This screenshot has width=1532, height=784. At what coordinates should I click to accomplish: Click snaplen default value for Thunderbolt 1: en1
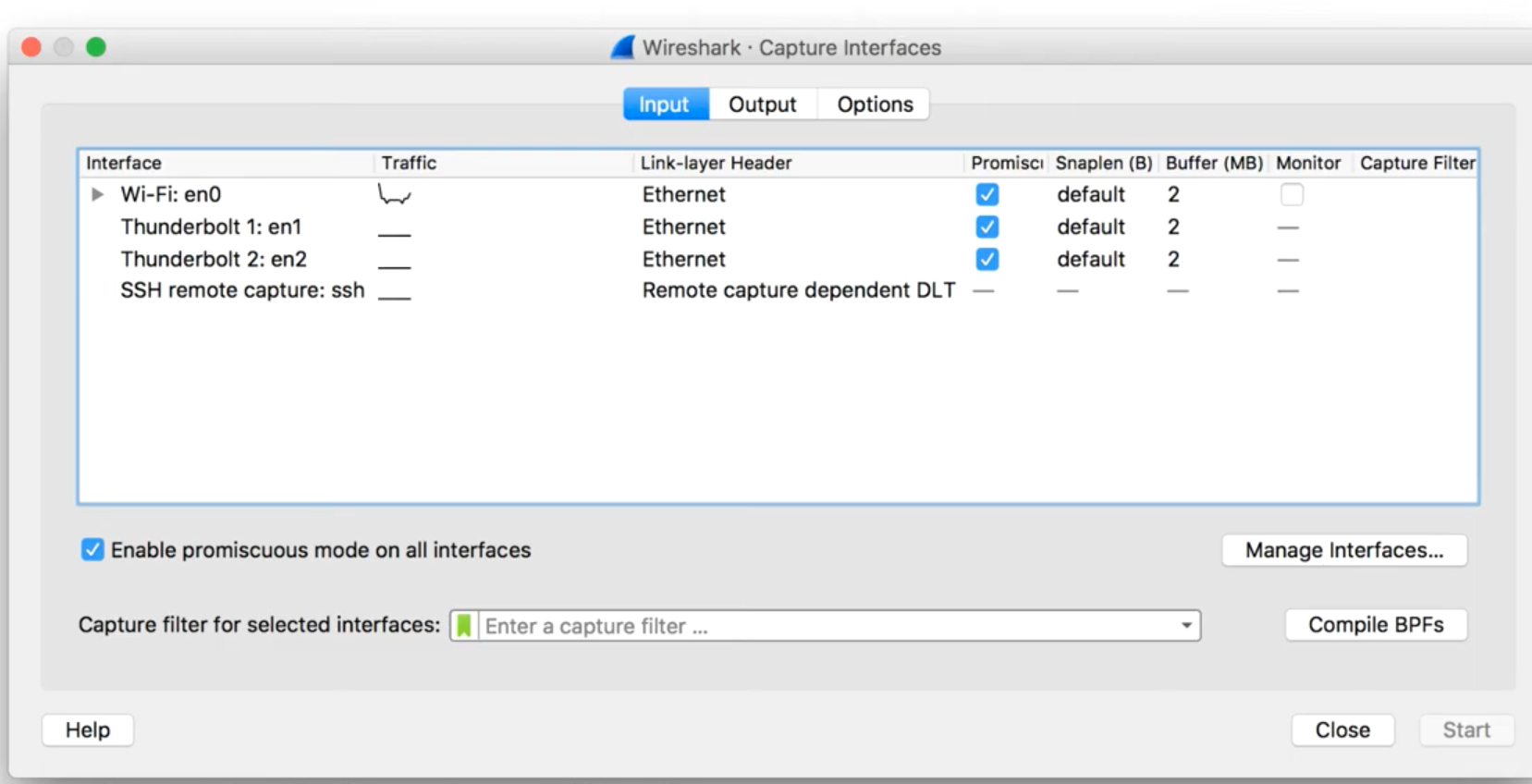point(1091,227)
